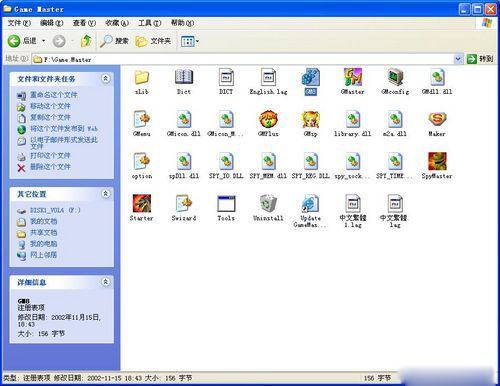This screenshot has height=386, width=500.
Task: Open the 编辑 menu
Action: pyautogui.click(x=52, y=23)
